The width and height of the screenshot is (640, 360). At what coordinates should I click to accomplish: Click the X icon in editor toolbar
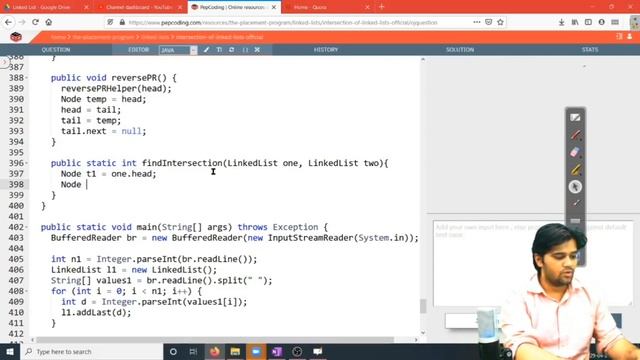pyautogui.click(x=257, y=50)
